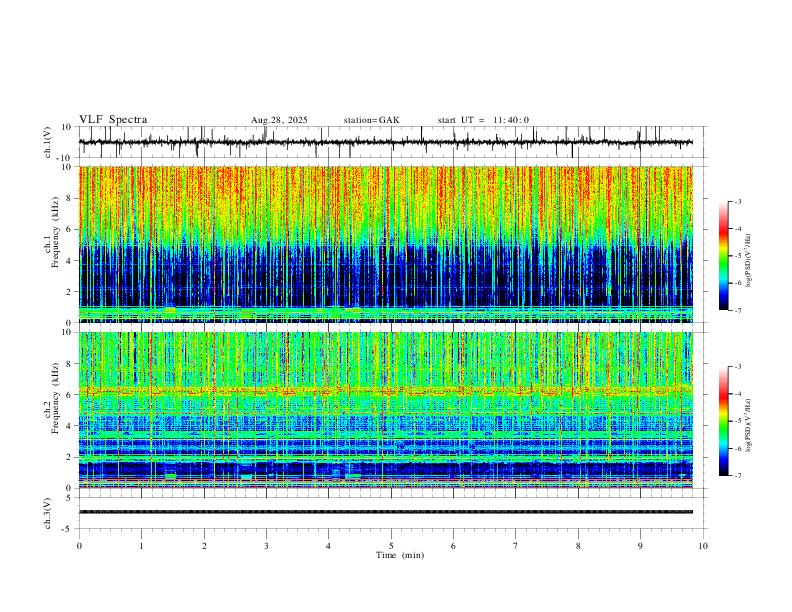Click the "Time (min)" axis label
This screenshot has height=612, width=792.
click(400, 555)
